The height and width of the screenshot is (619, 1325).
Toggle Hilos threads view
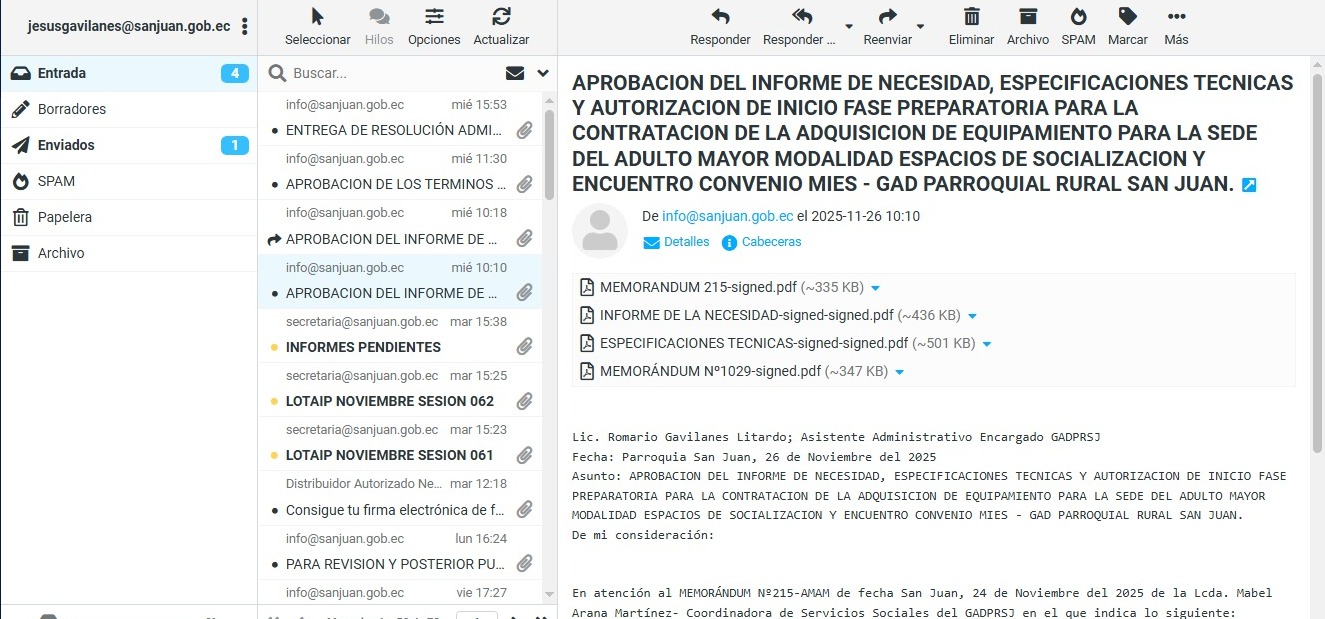(379, 17)
